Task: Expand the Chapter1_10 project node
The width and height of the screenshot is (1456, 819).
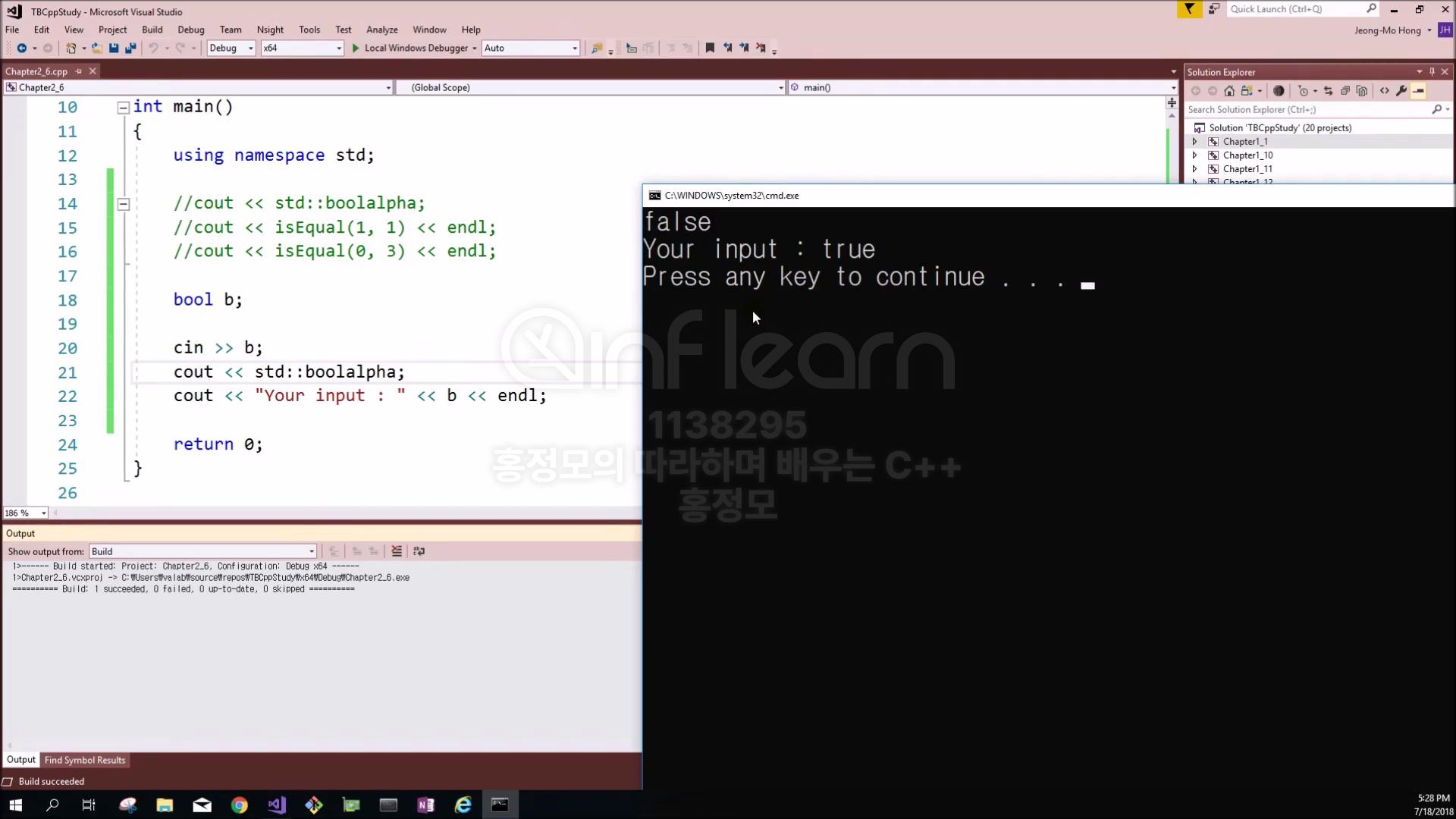Action: [x=1195, y=155]
